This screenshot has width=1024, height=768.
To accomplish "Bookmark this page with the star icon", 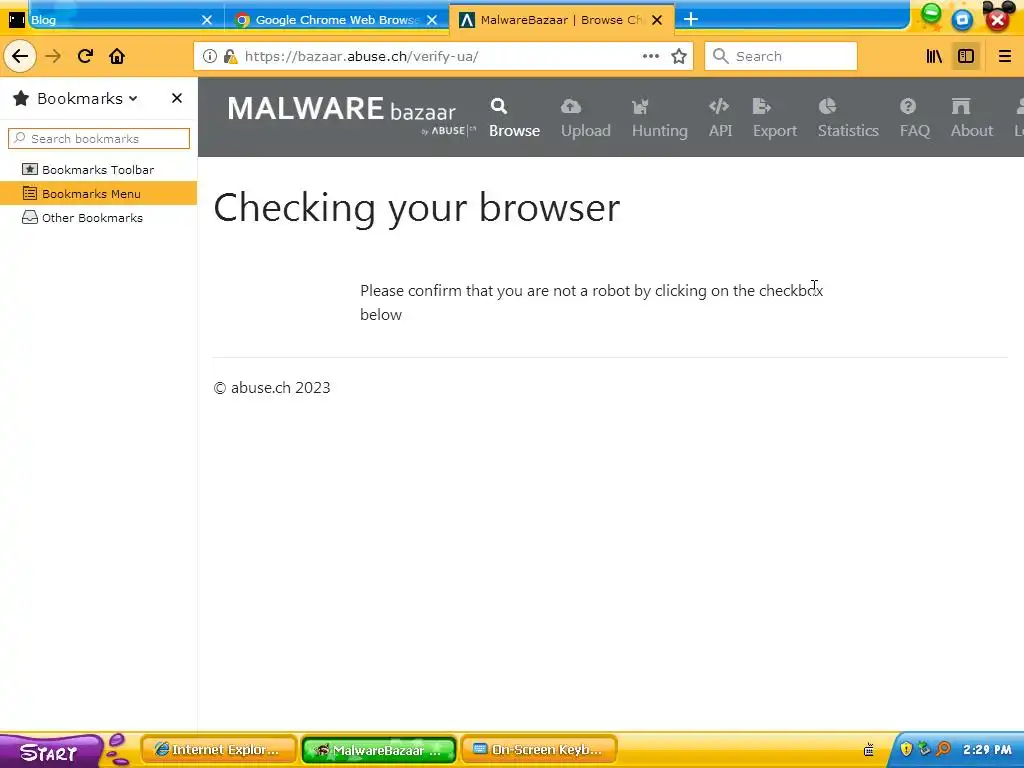I will coord(679,56).
